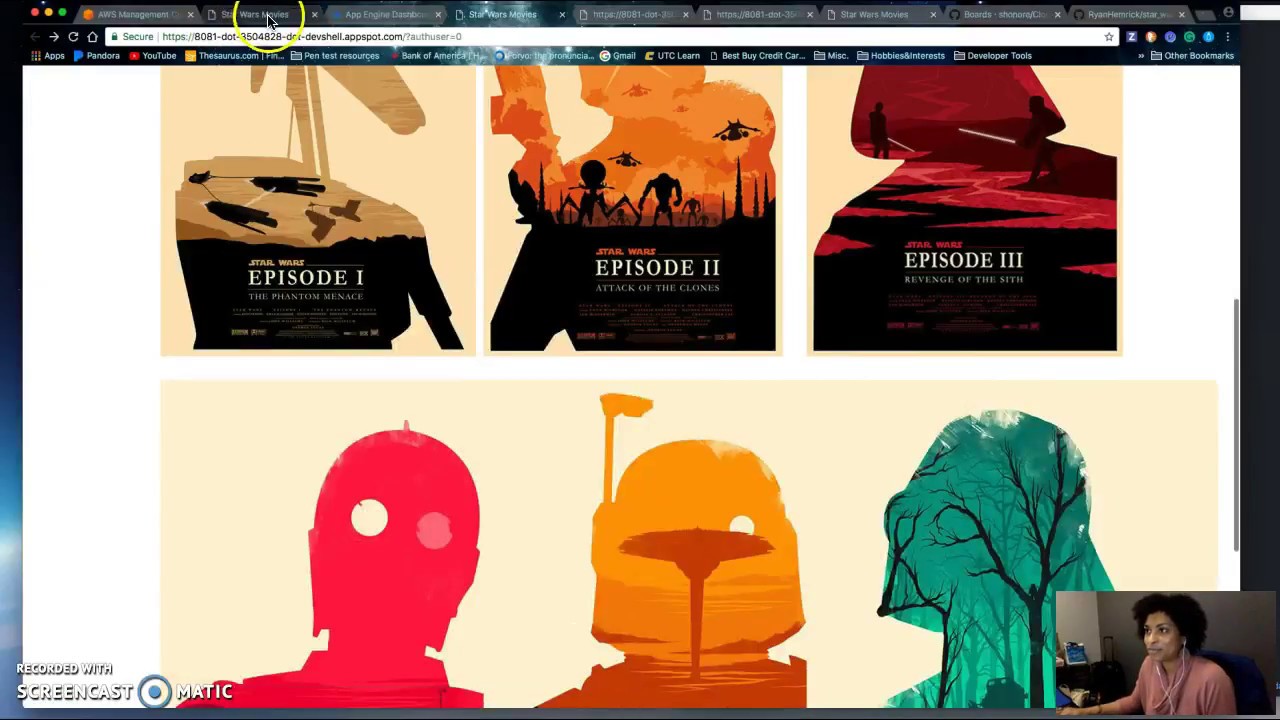The height and width of the screenshot is (720, 1280).
Task: Open the Best Buy Credit Card bookmark
Action: pos(757,56)
